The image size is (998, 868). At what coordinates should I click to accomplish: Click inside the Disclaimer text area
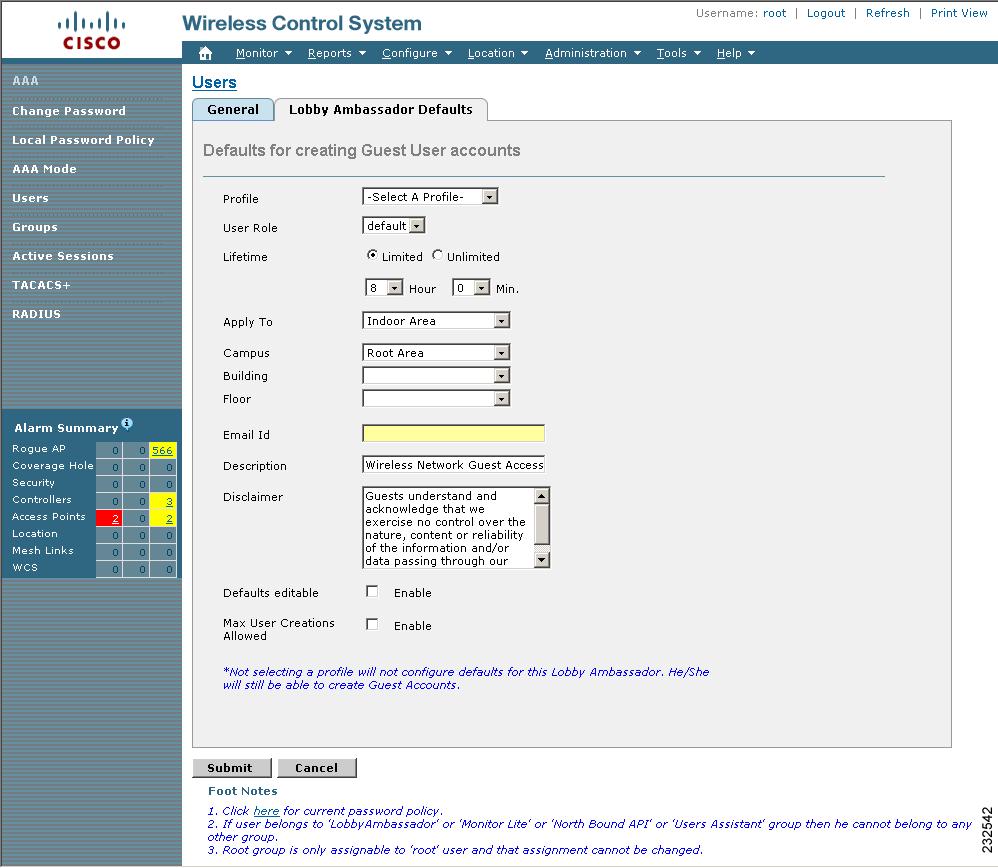point(449,528)
